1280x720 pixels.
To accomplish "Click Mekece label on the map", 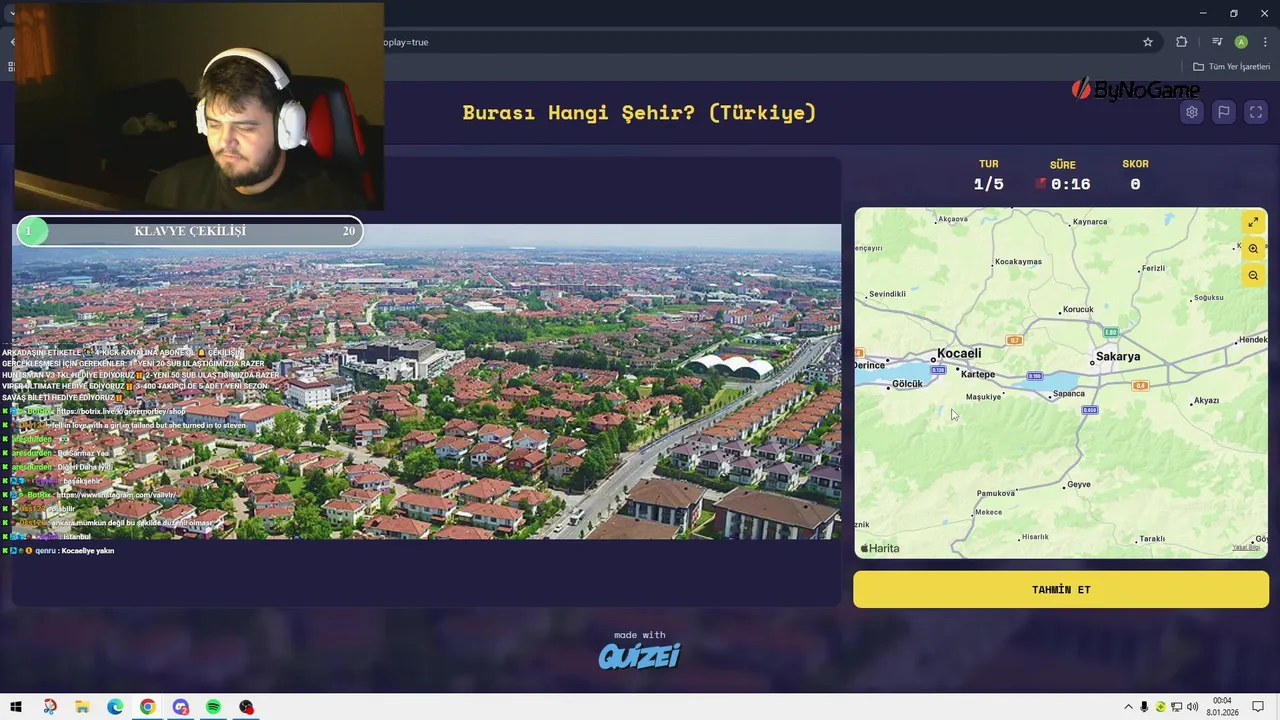I will click(988, 512).
